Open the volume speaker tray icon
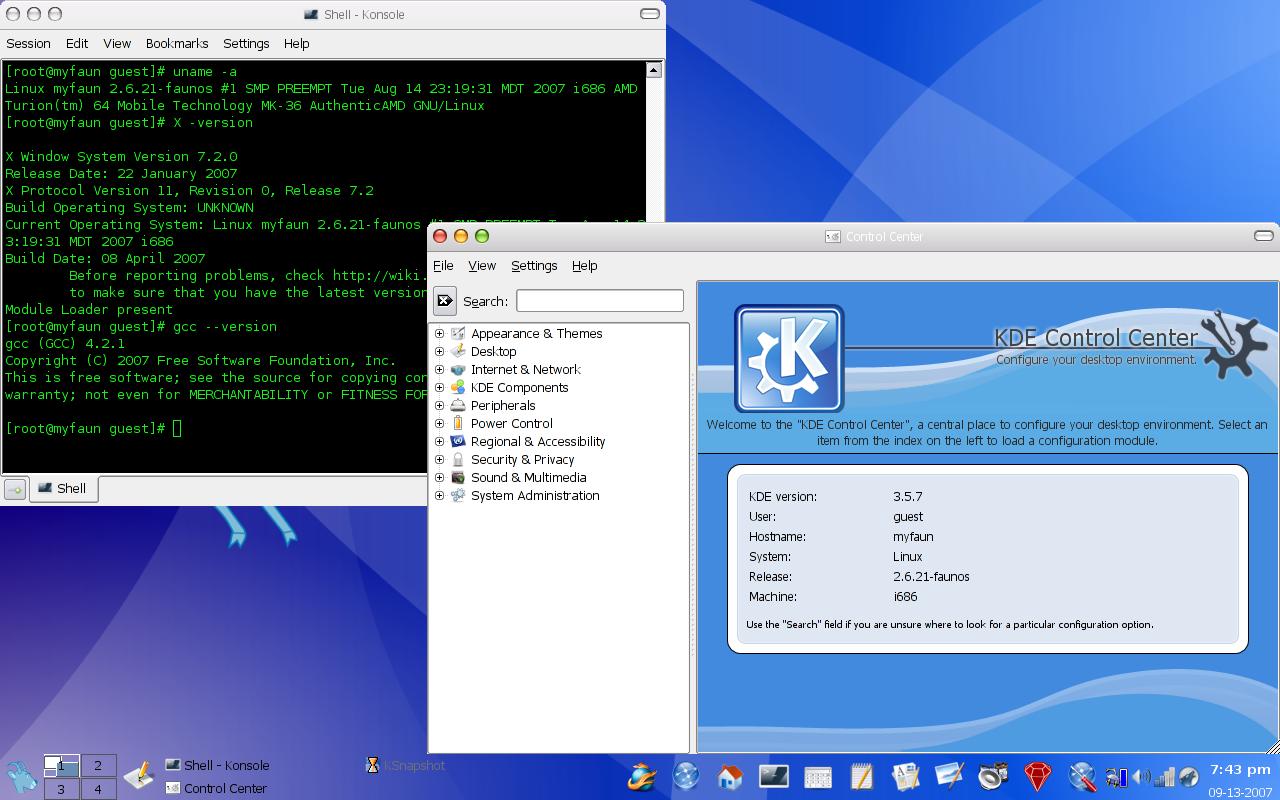Screen dimensions: 1280x800 [x=1141, y=777]
